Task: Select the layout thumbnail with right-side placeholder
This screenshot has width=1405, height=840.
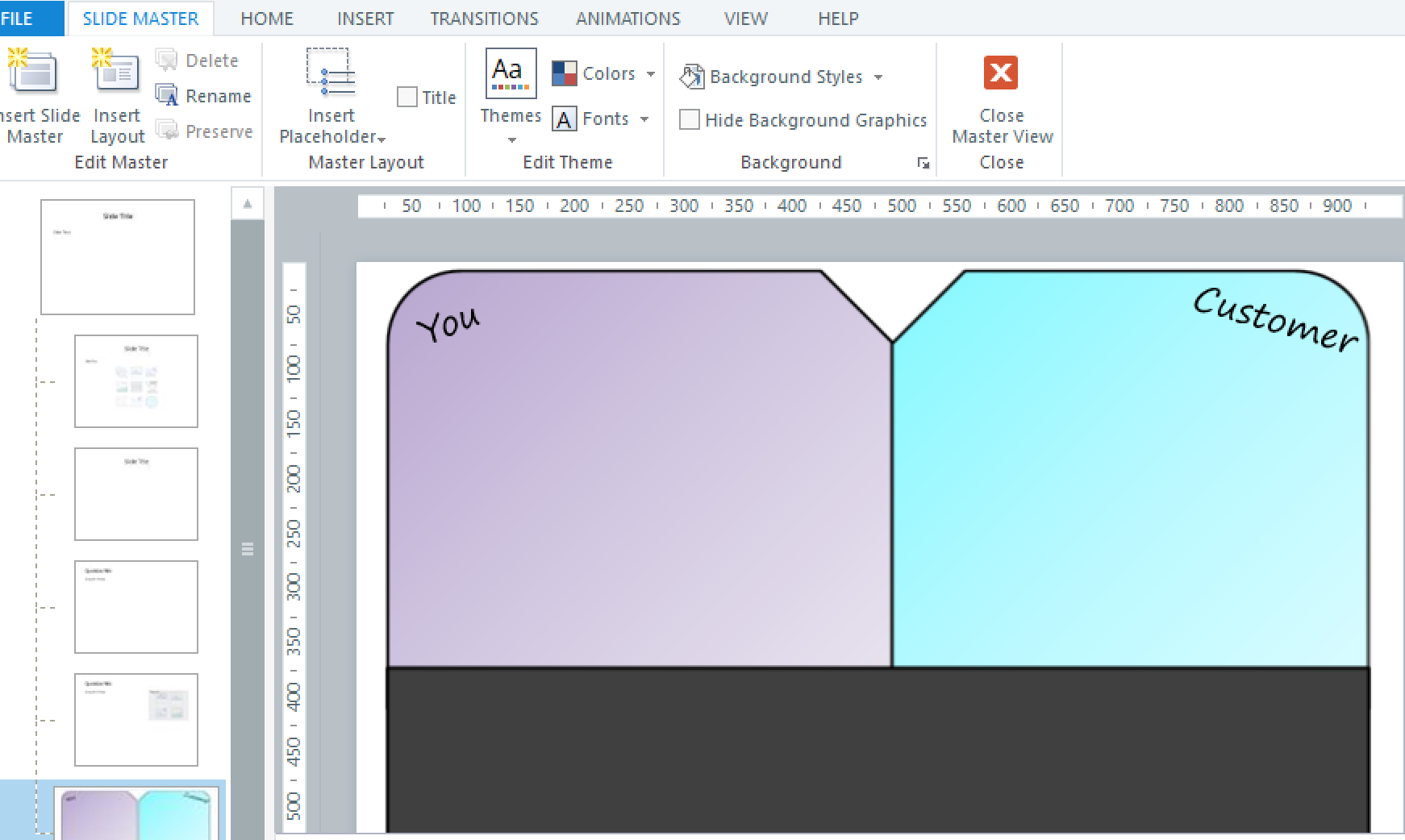Action: pos(136,720)
